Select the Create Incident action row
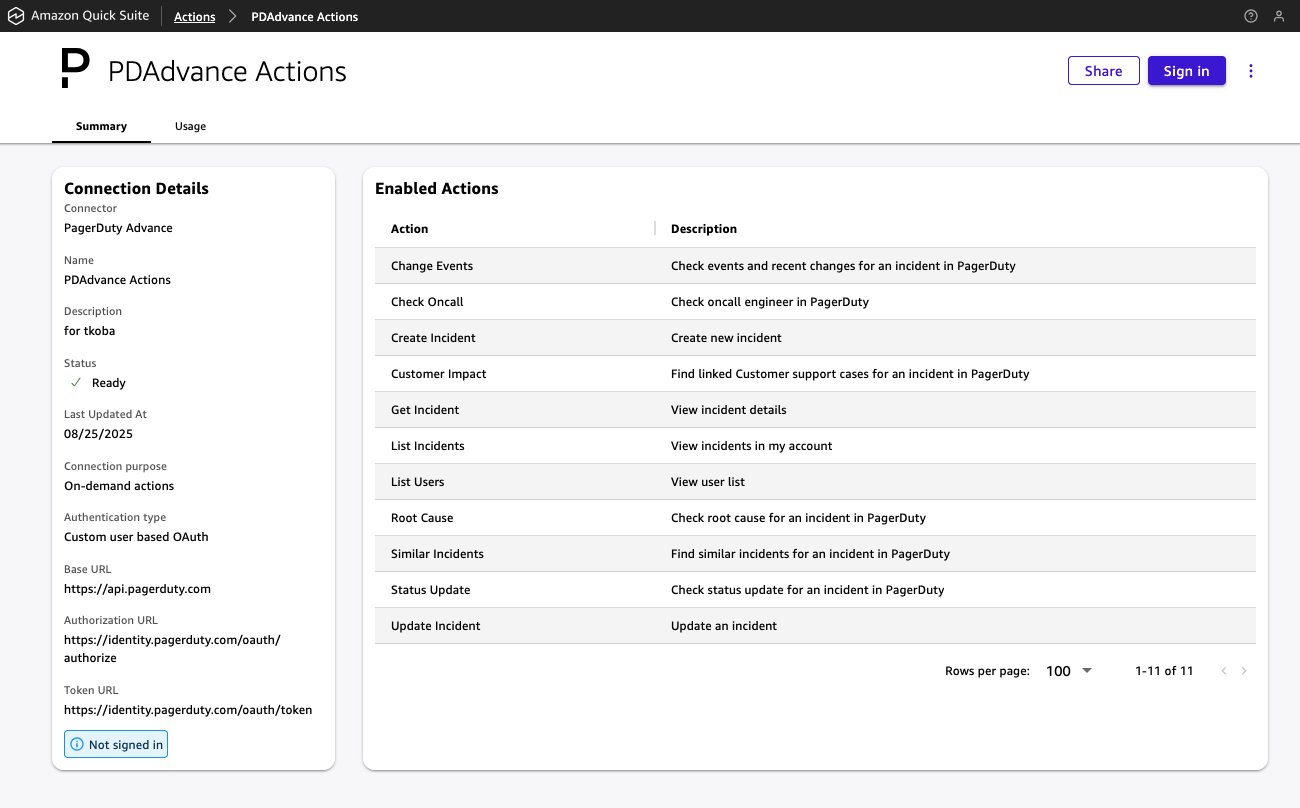This screenshot has height=808, width=1300. 433,338
